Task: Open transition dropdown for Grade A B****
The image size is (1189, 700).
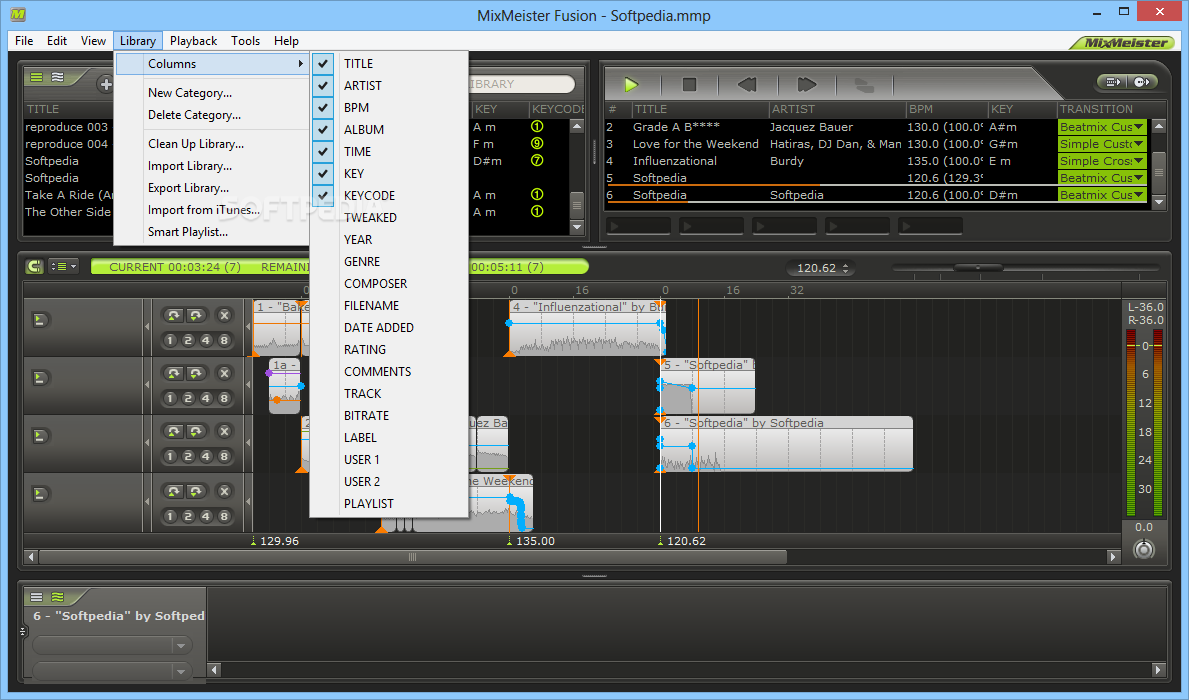Action: (1138, 127)
